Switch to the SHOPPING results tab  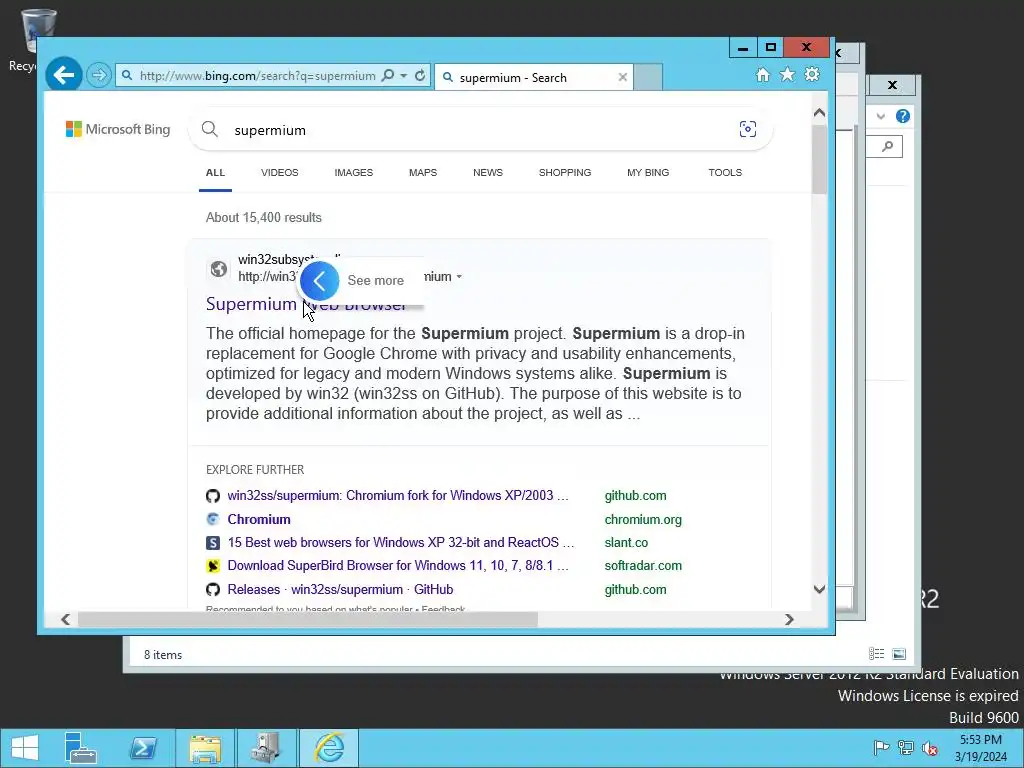[x=565, y=172]
